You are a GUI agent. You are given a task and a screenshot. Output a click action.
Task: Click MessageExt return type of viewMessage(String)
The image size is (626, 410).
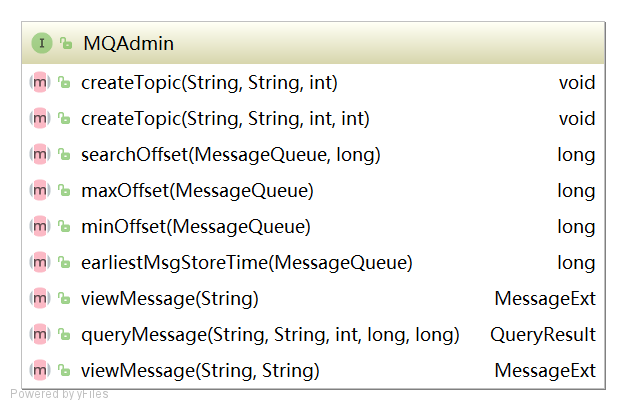click(545, 299)
